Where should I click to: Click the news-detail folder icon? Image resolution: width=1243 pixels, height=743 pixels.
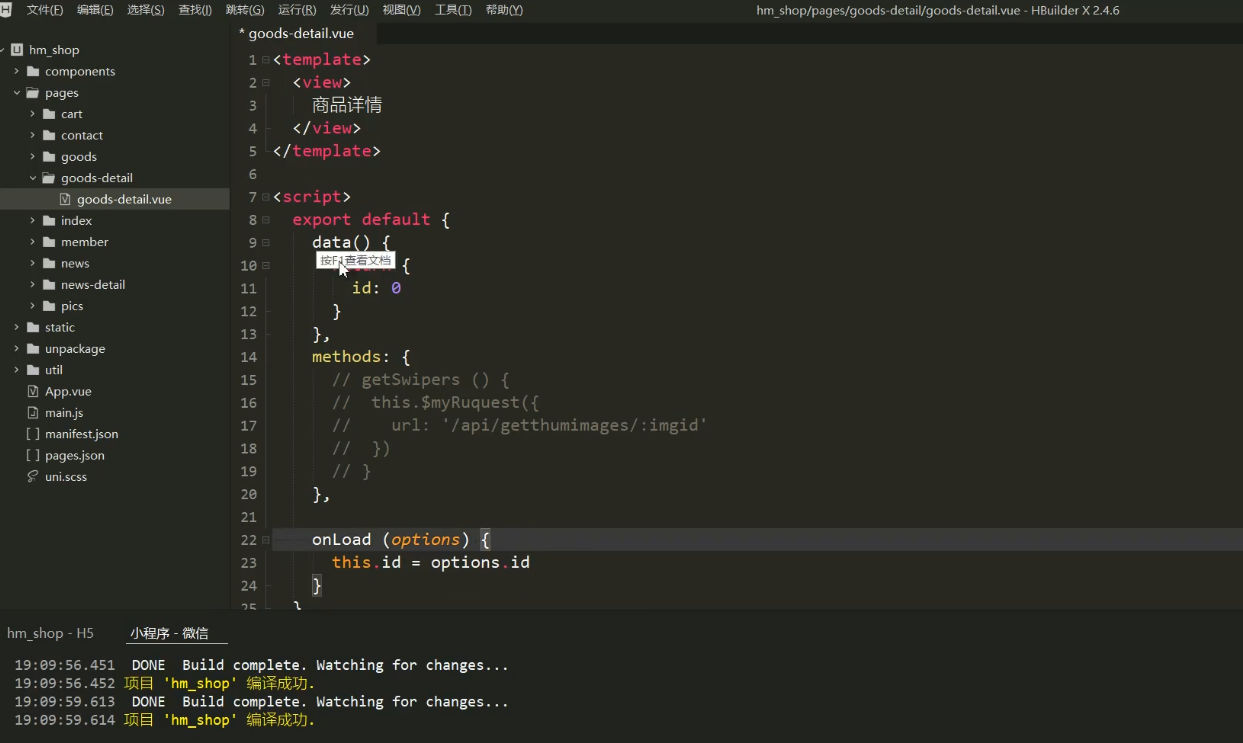point(49,285)
